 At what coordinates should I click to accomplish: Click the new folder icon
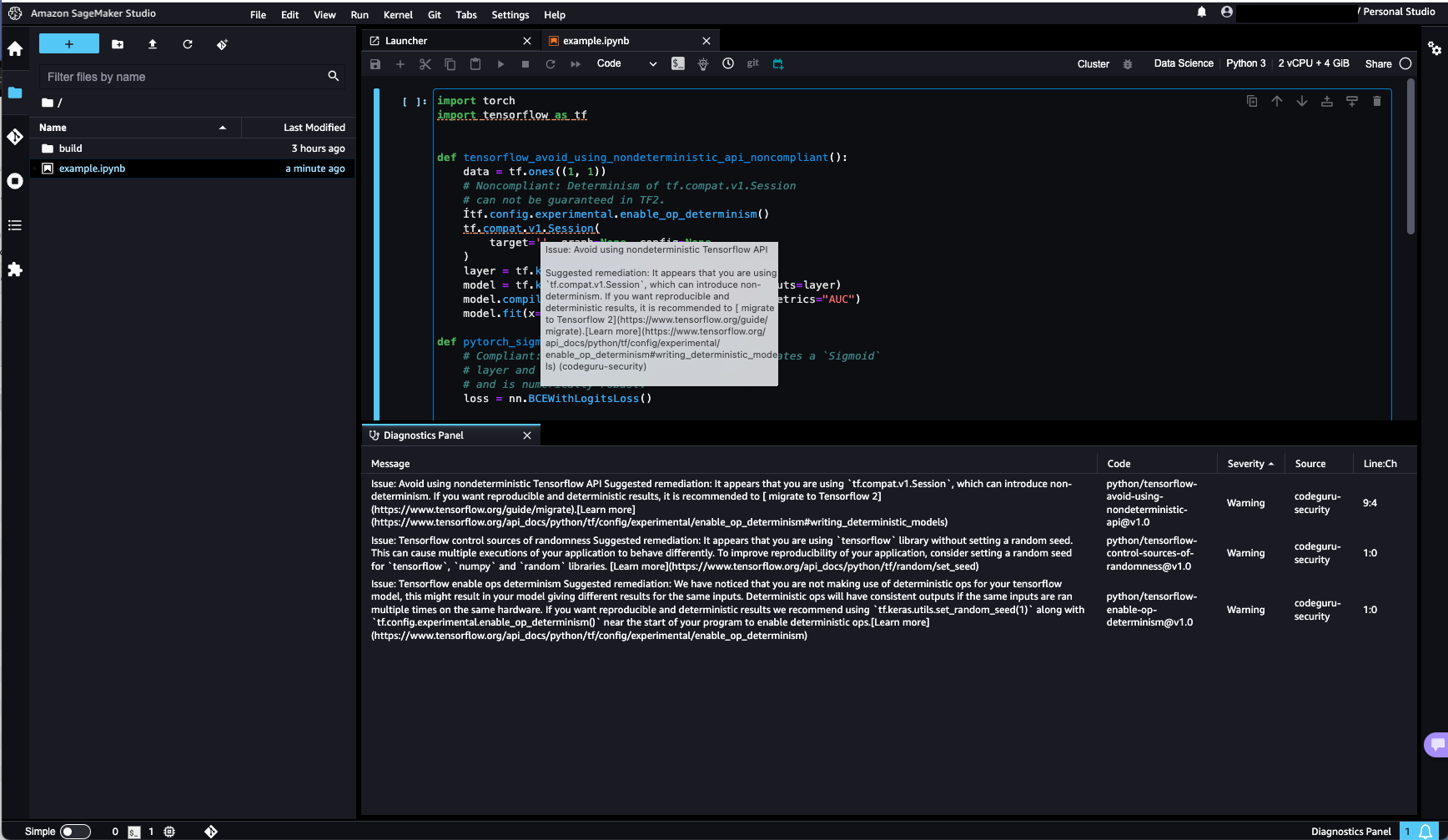pyautogui.click(x=118, y=44)
